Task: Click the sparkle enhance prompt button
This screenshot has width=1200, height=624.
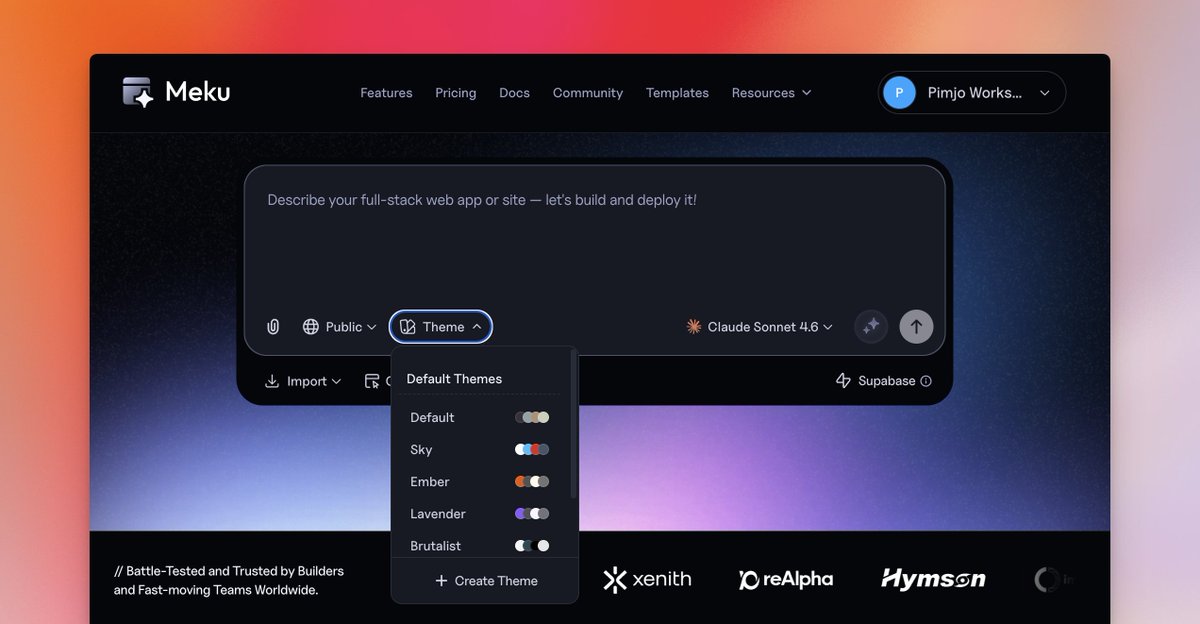Action: pos(871,326)
